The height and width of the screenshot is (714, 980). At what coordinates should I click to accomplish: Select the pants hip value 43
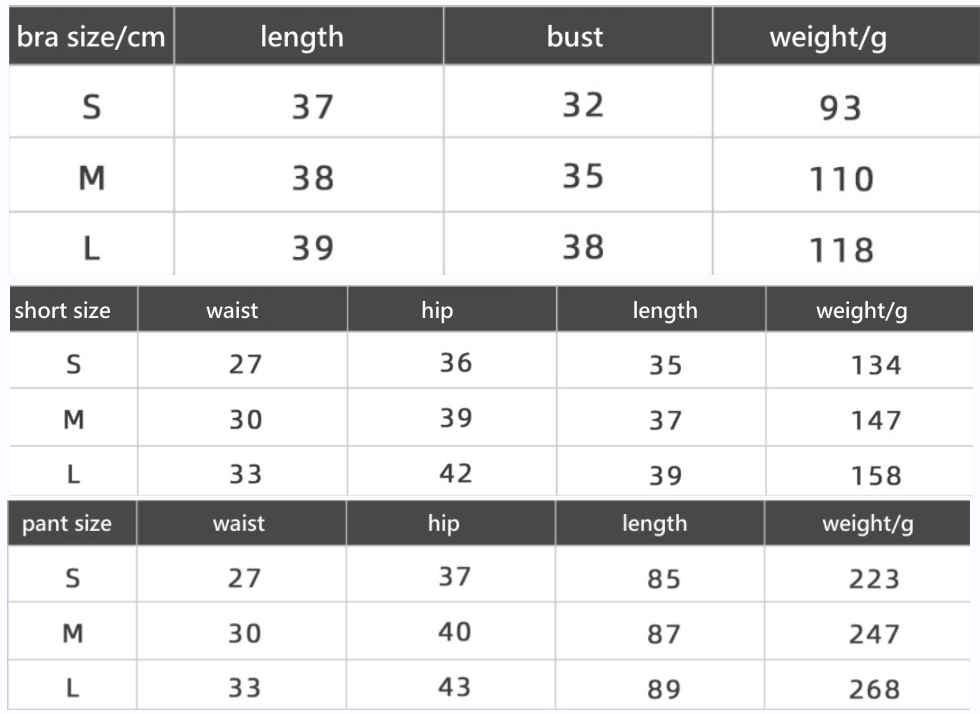point(454,686)
